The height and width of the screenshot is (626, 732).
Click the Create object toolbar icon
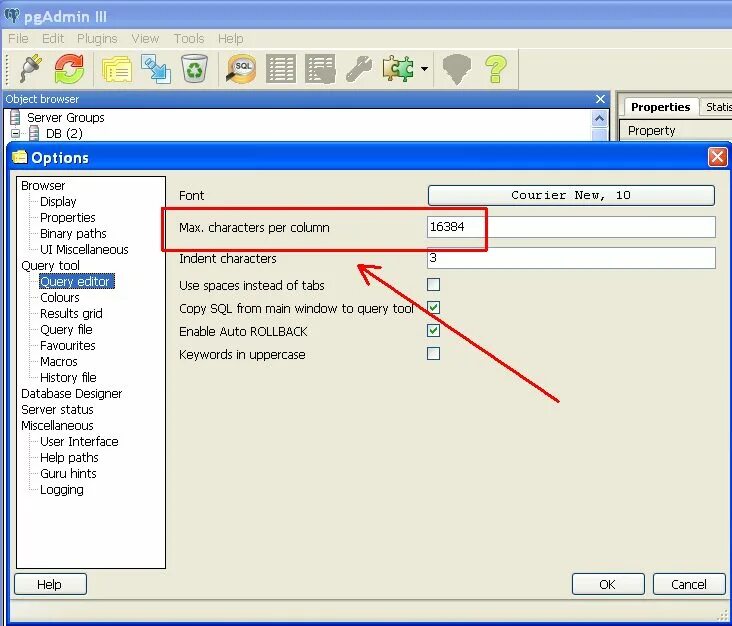pos(156,69)
